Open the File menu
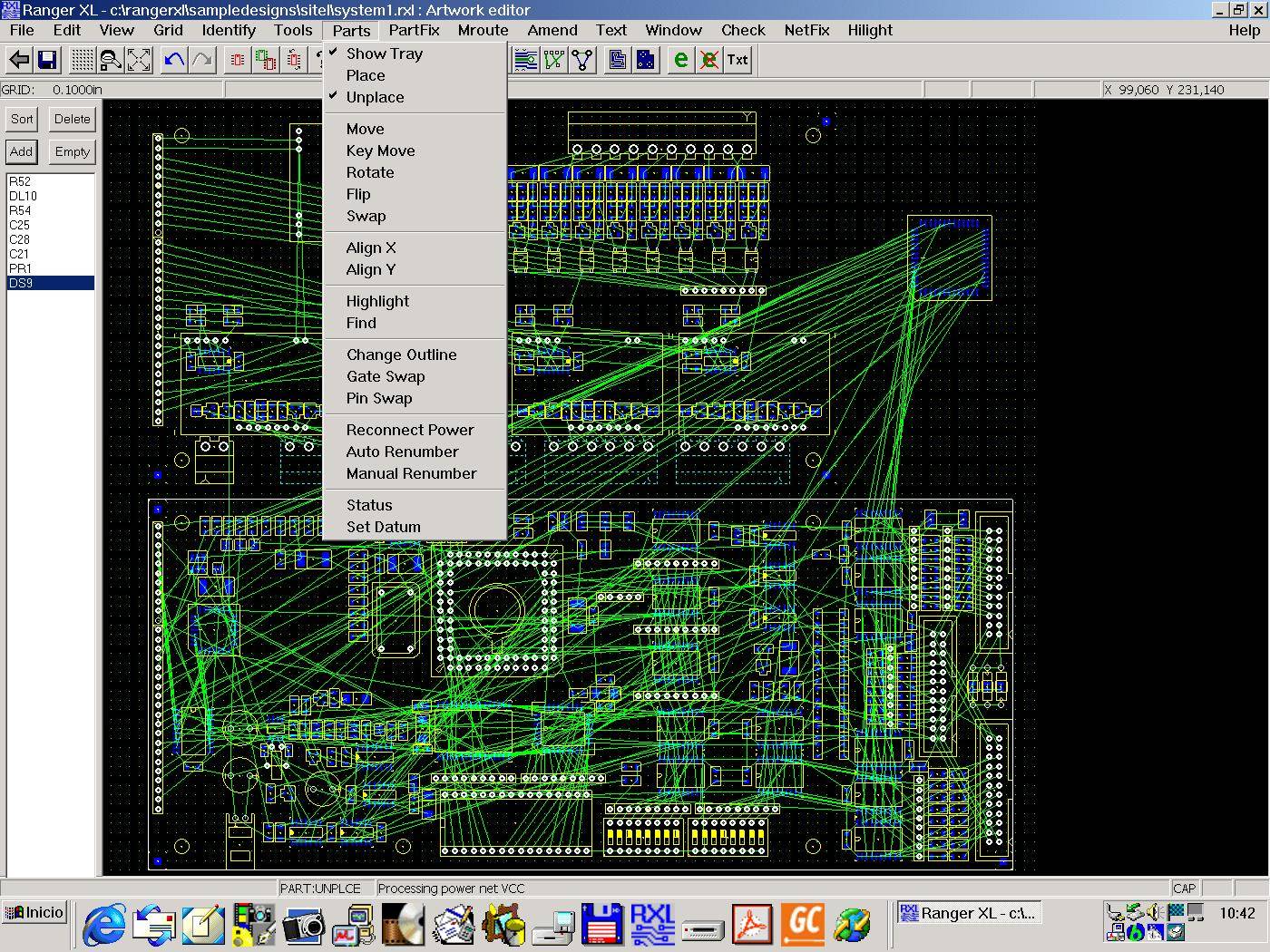Image resolution: width=1270 pixels, height=952 pixels. point(22,30)
